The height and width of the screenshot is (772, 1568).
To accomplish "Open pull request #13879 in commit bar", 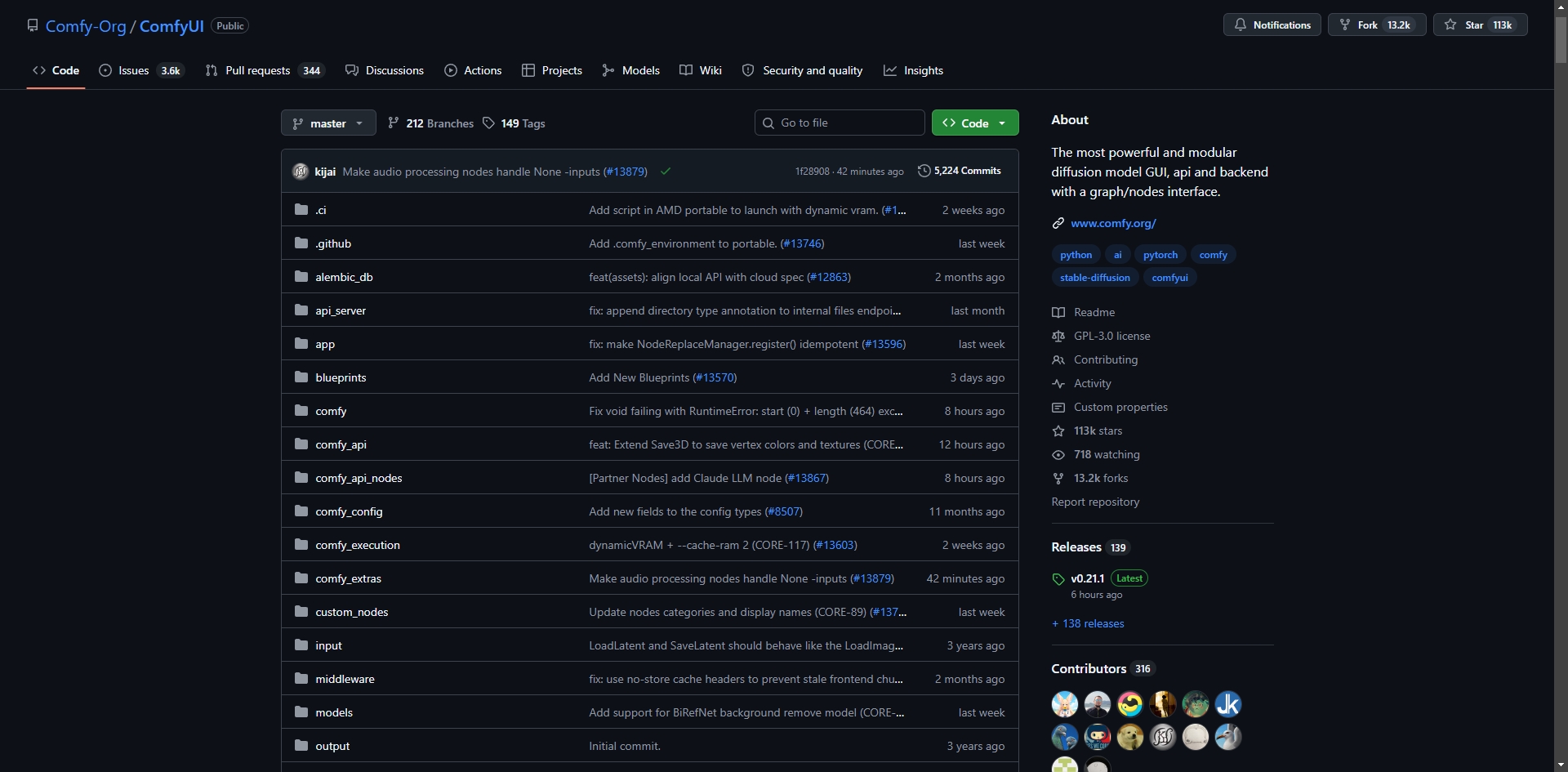I will click(625, 172).
